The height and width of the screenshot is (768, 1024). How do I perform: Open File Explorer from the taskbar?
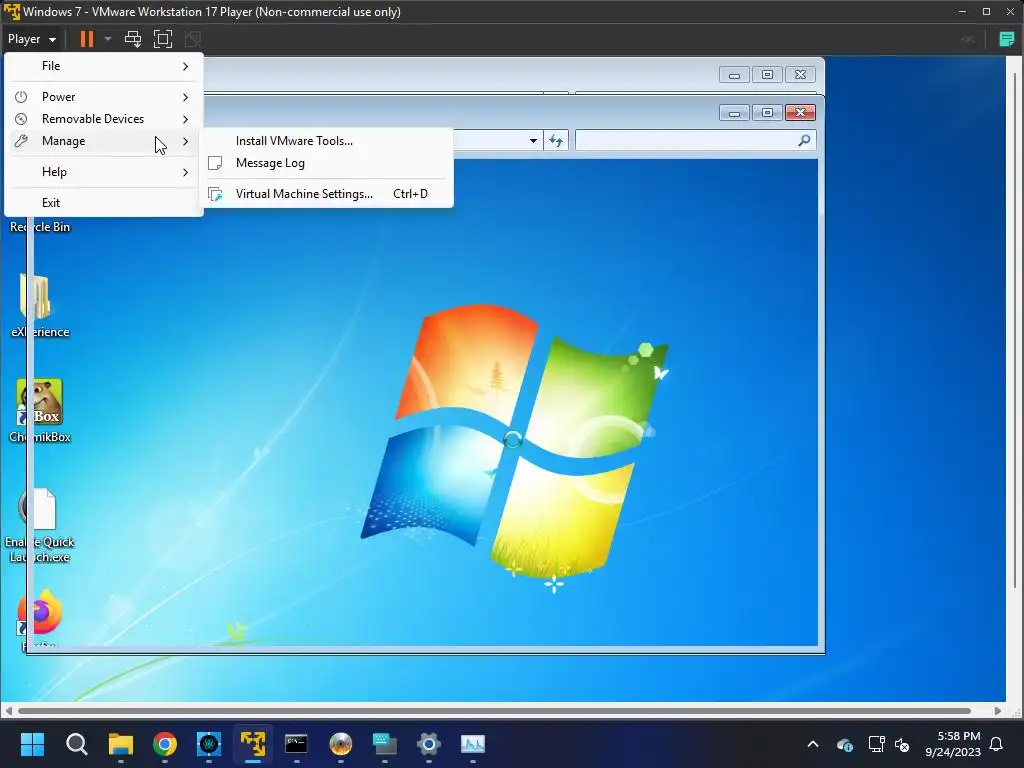click(x=120, y=744)
